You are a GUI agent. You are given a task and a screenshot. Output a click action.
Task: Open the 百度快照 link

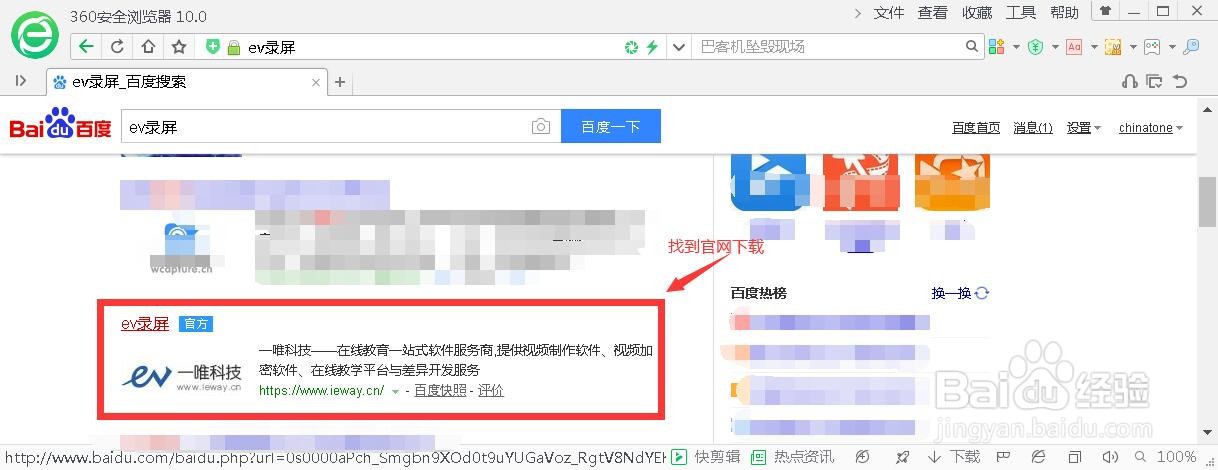click(440, 391)
